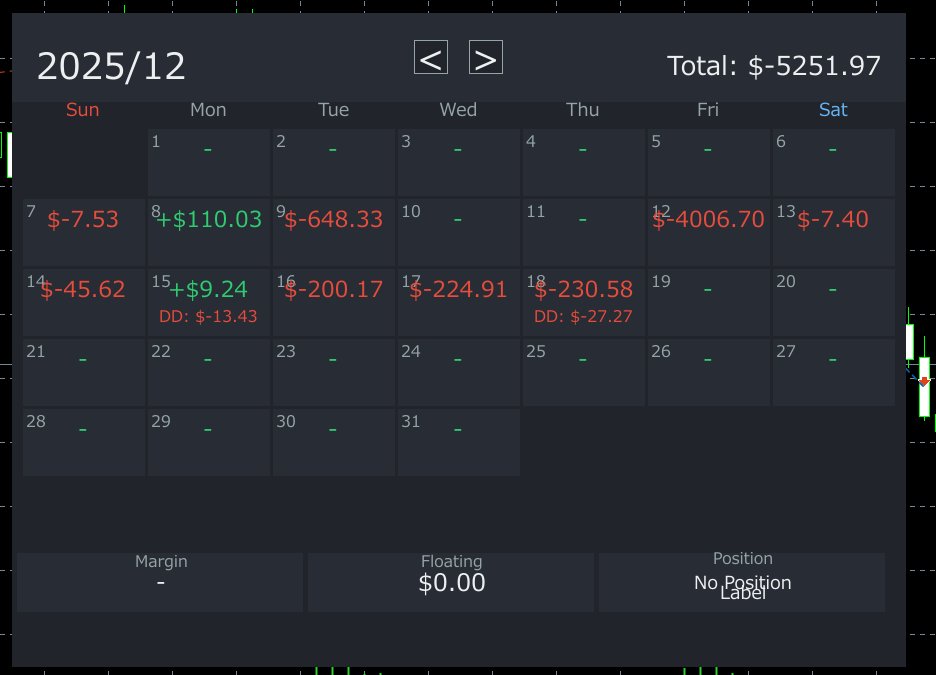The height and width of the screenshot is (675, 936).
Task: Click the DD: $-27.27 drawdown label
Action: [x=583, y=316]
